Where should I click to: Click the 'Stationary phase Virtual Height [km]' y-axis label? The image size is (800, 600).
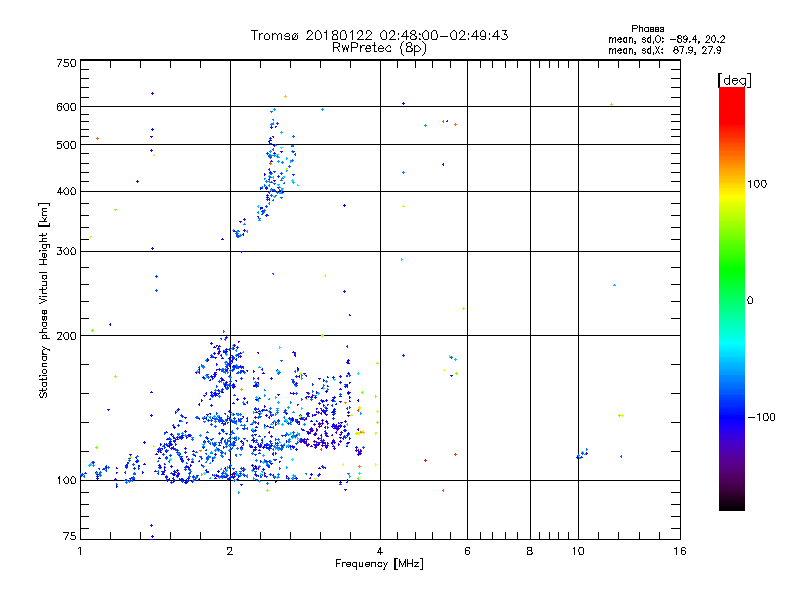coord(43,300)
